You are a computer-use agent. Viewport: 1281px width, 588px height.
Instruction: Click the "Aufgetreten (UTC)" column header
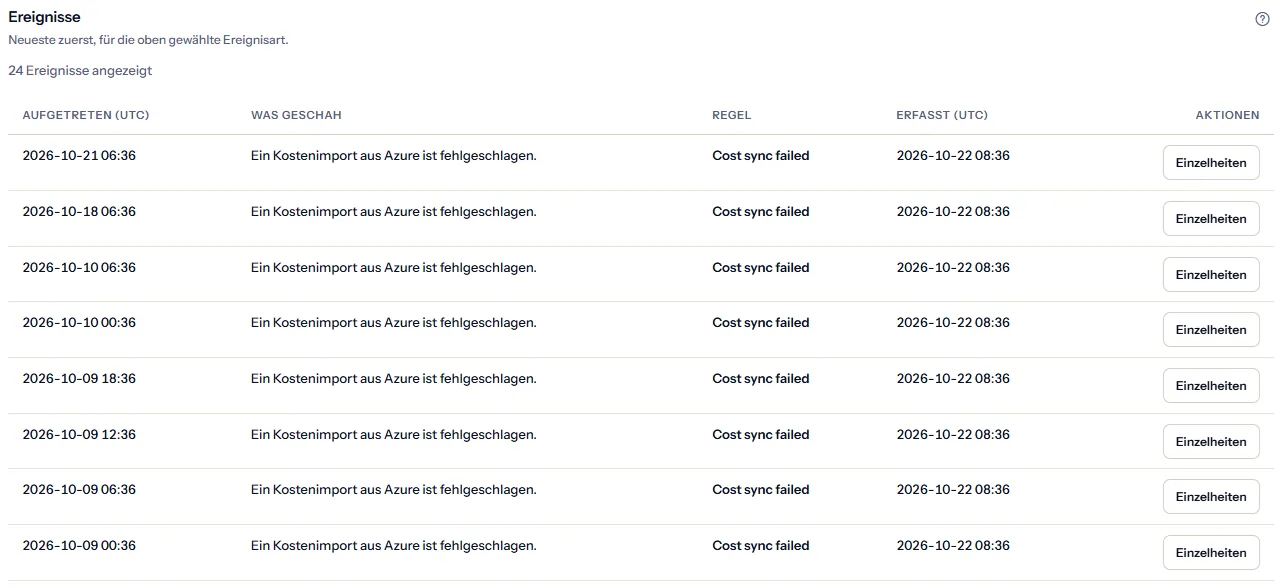[86, 115]
